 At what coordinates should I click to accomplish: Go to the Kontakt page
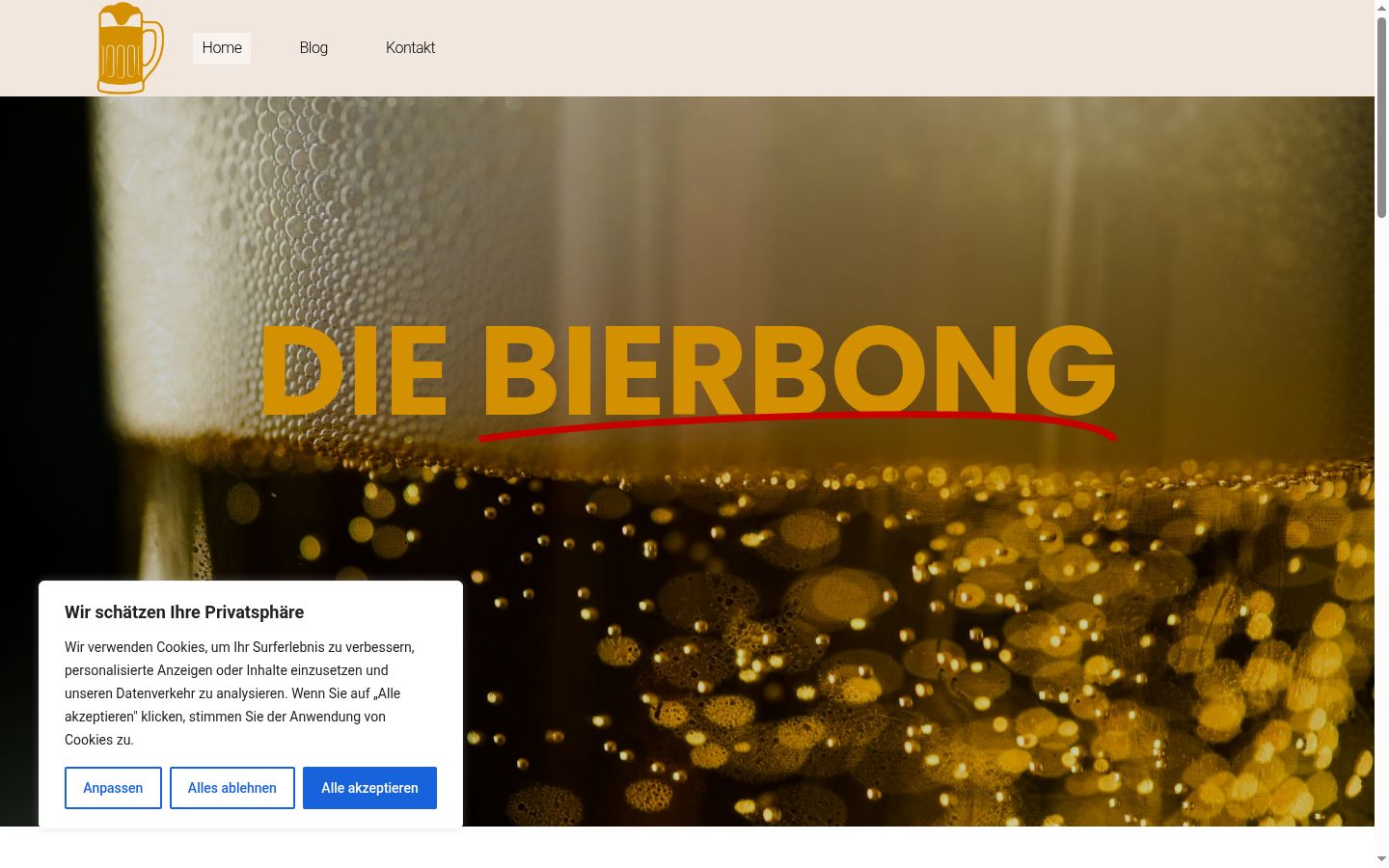tap(410, 48)
